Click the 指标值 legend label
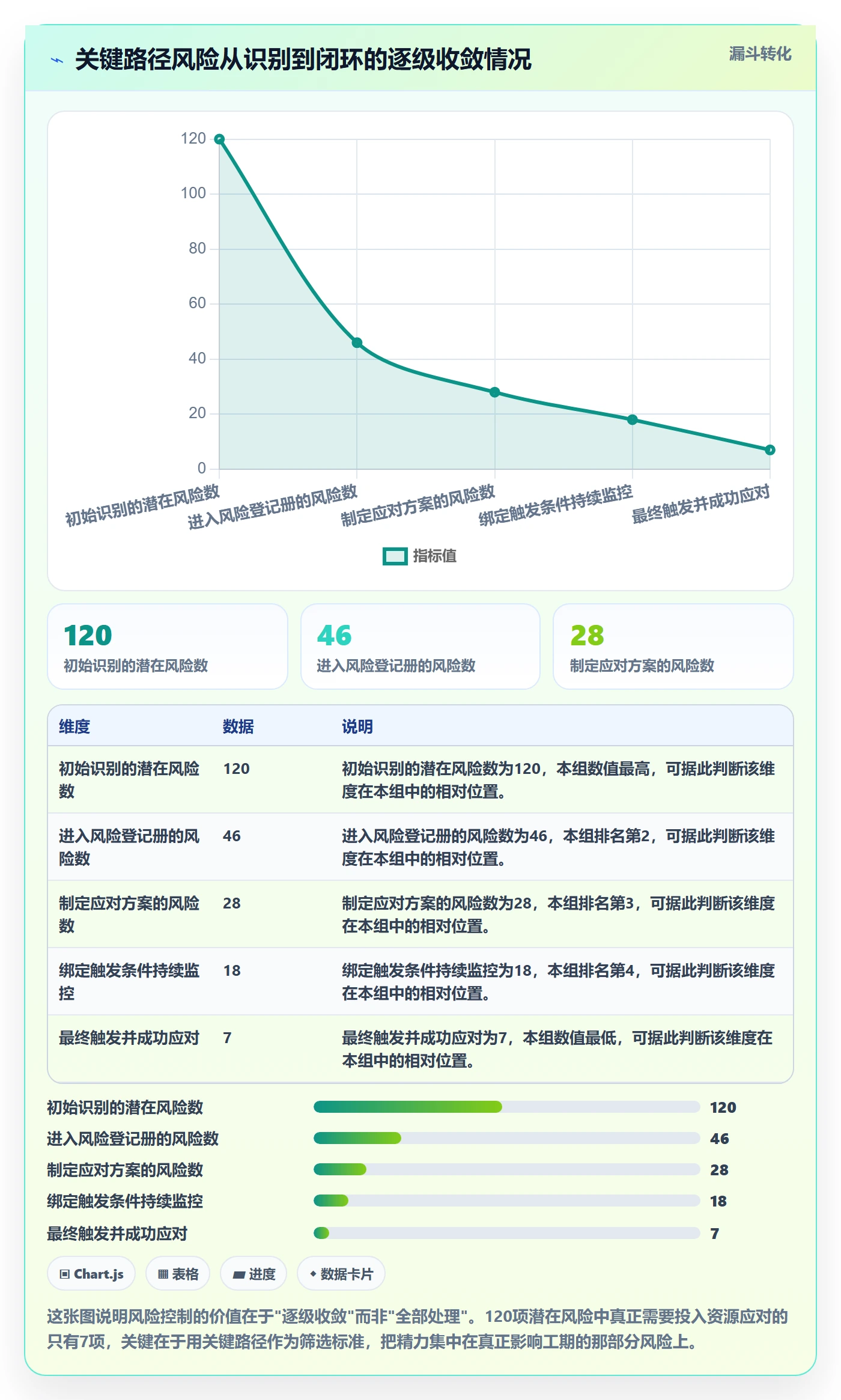Viewport: 841px width, 1400px height. (434, 556)
